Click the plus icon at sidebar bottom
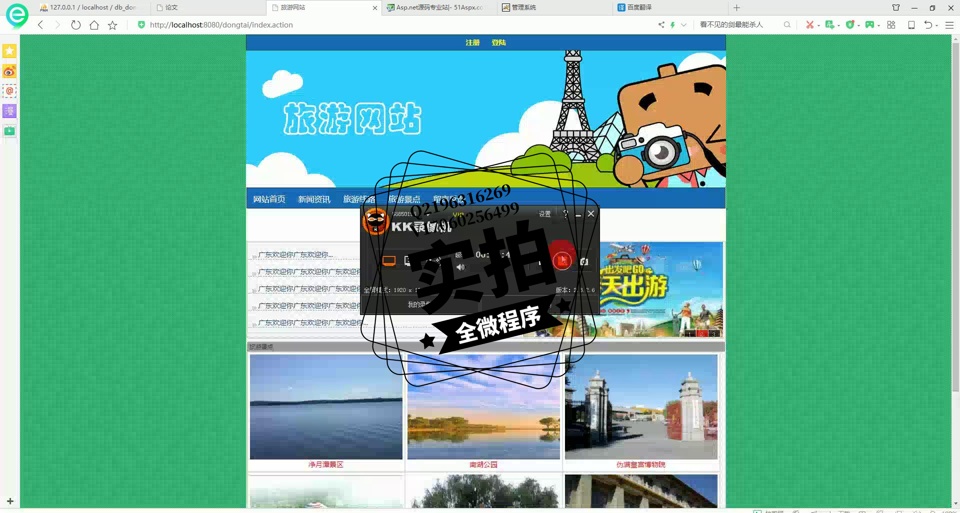 pyautogui.click(x=9, y=501)
